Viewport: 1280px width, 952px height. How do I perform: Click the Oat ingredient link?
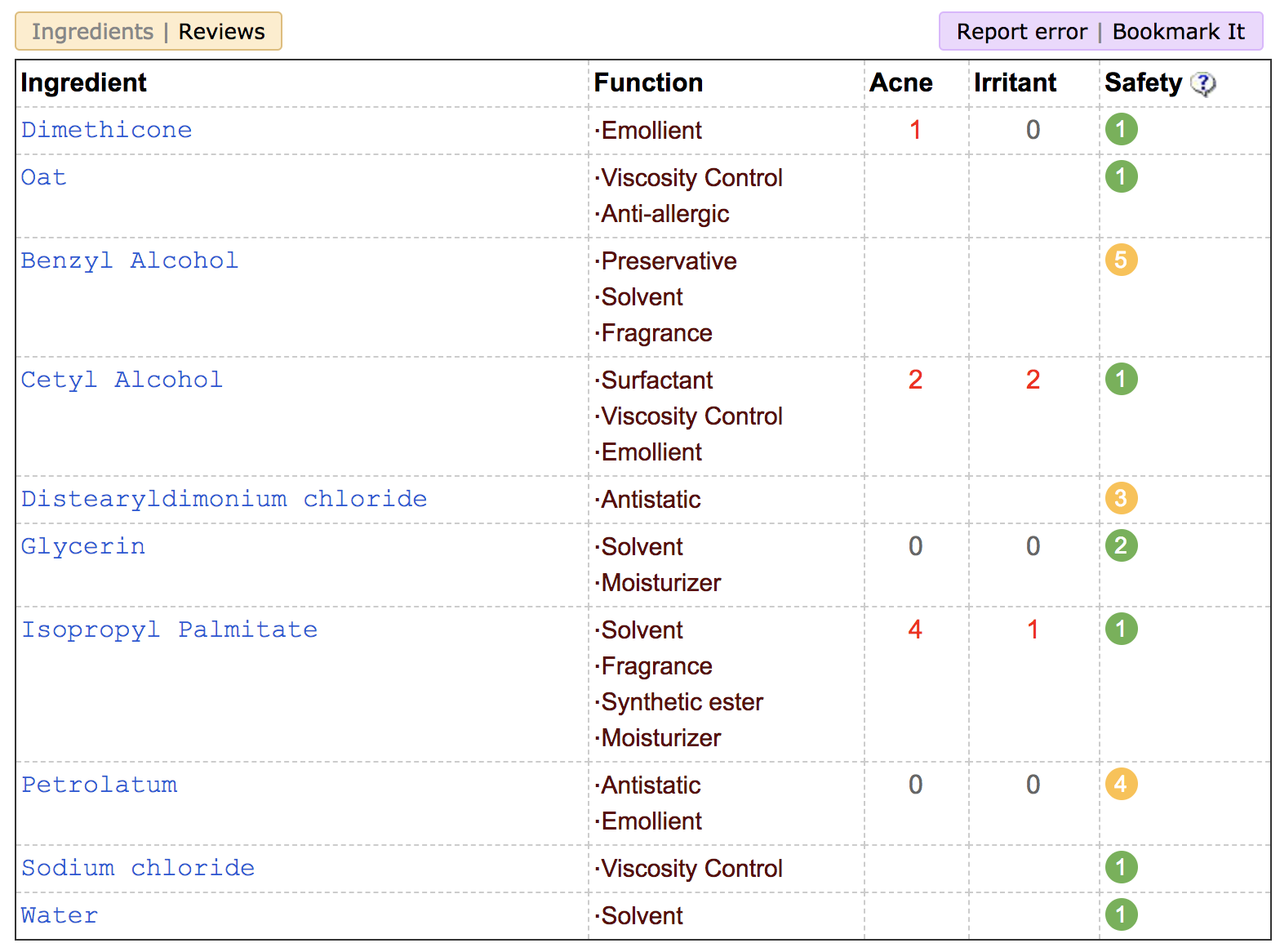(x=44, y=177)
